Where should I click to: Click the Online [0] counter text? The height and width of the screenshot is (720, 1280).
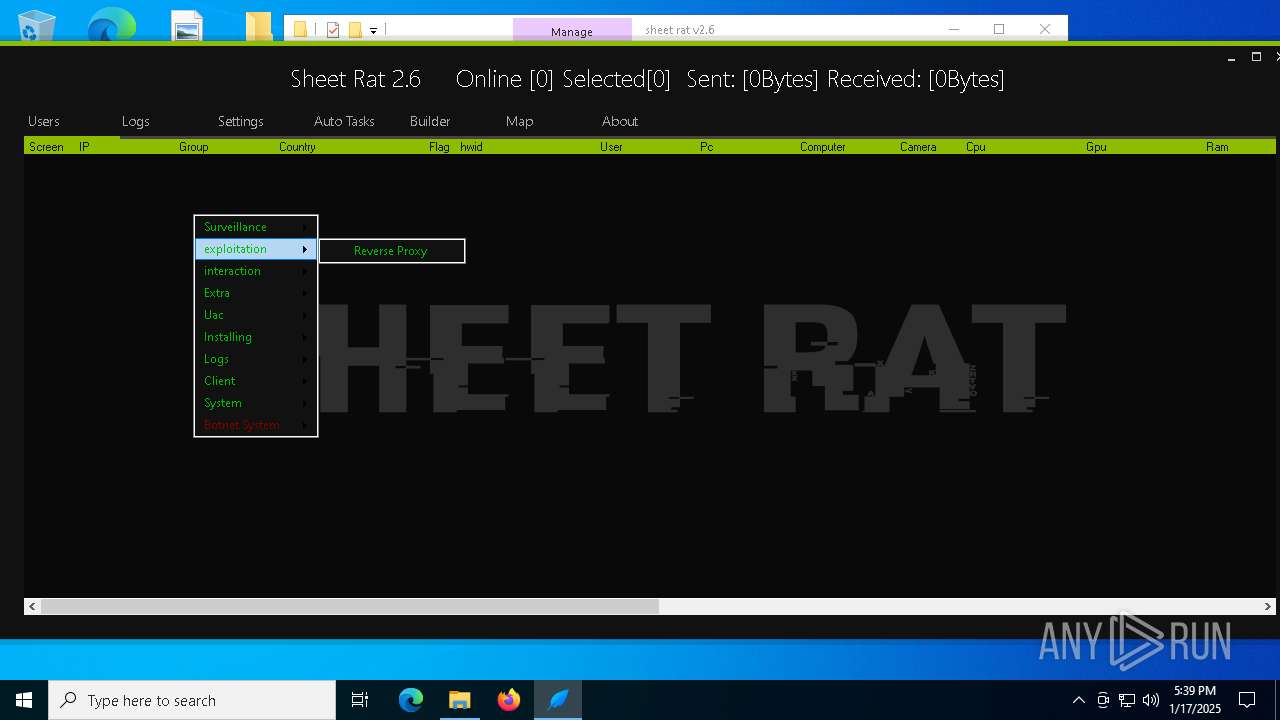(x=504, y=79)
